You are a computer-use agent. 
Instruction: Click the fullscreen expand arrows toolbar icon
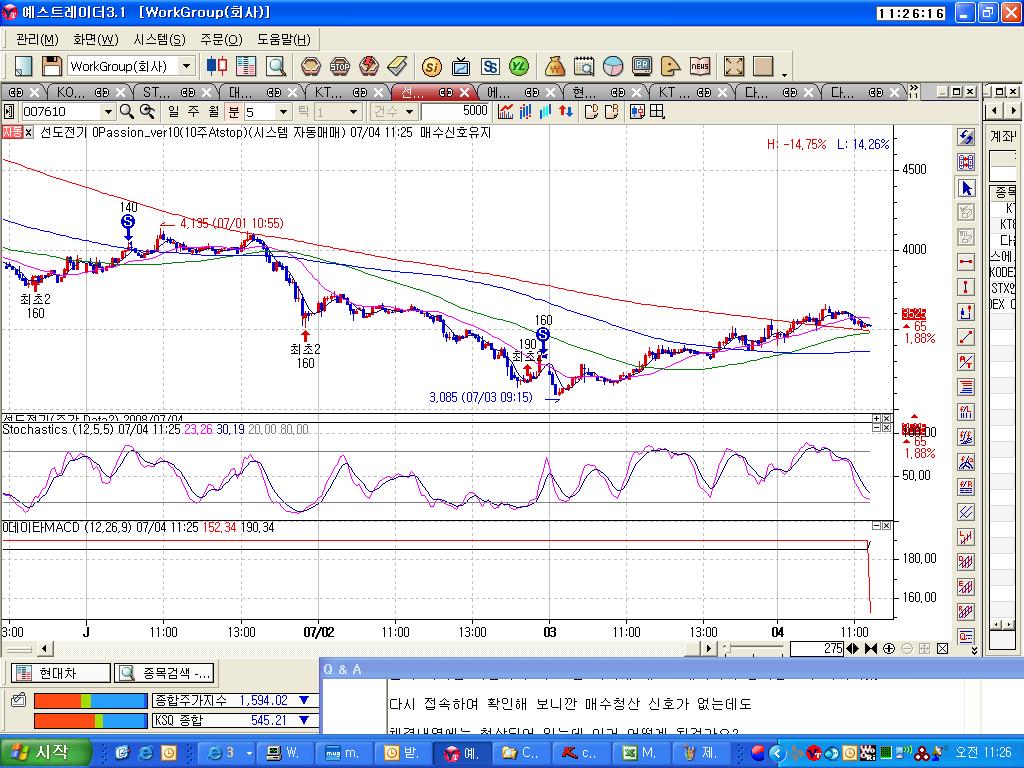click(x=734, y=66)
